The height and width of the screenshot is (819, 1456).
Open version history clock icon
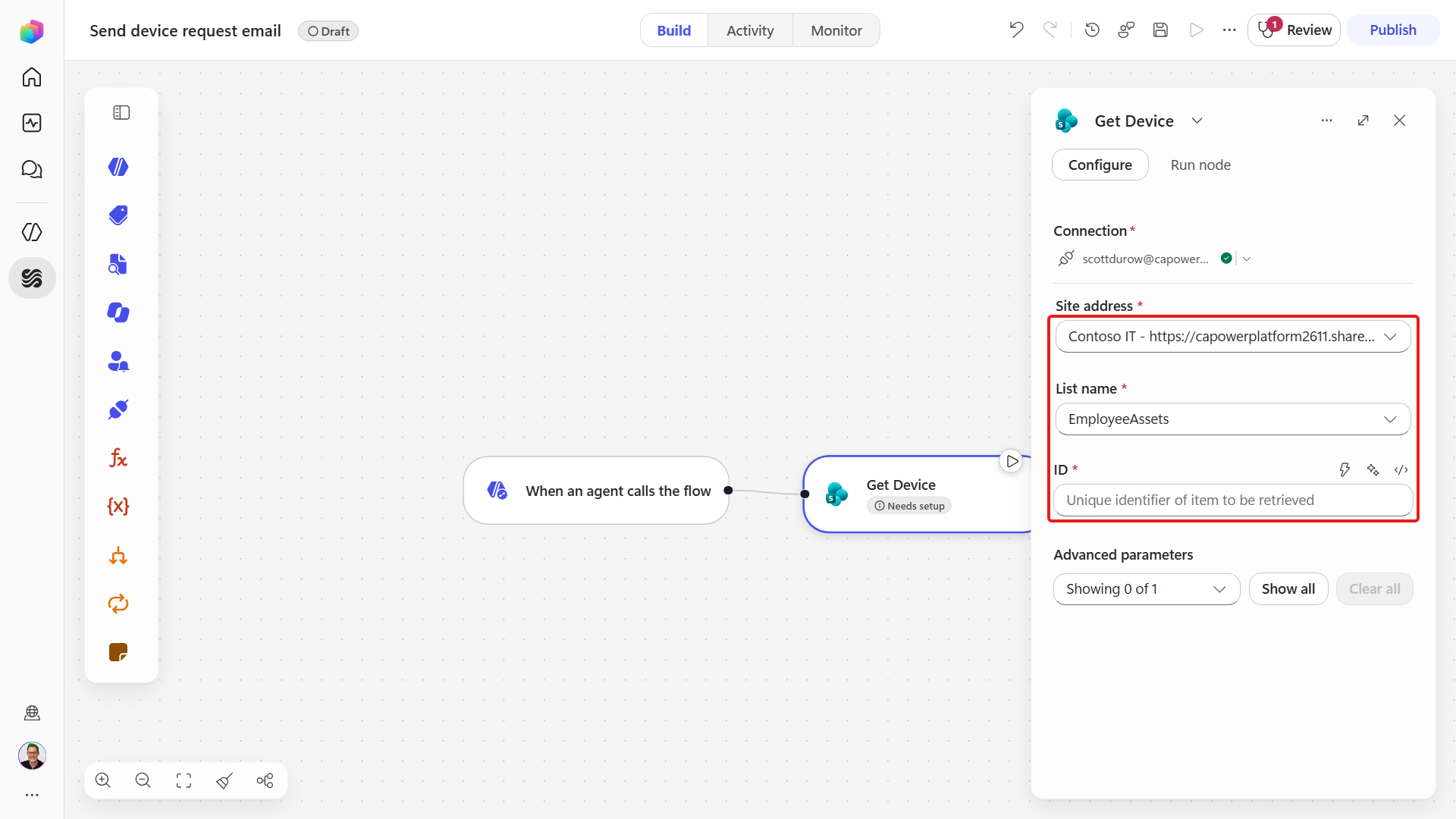(1092, 30)
